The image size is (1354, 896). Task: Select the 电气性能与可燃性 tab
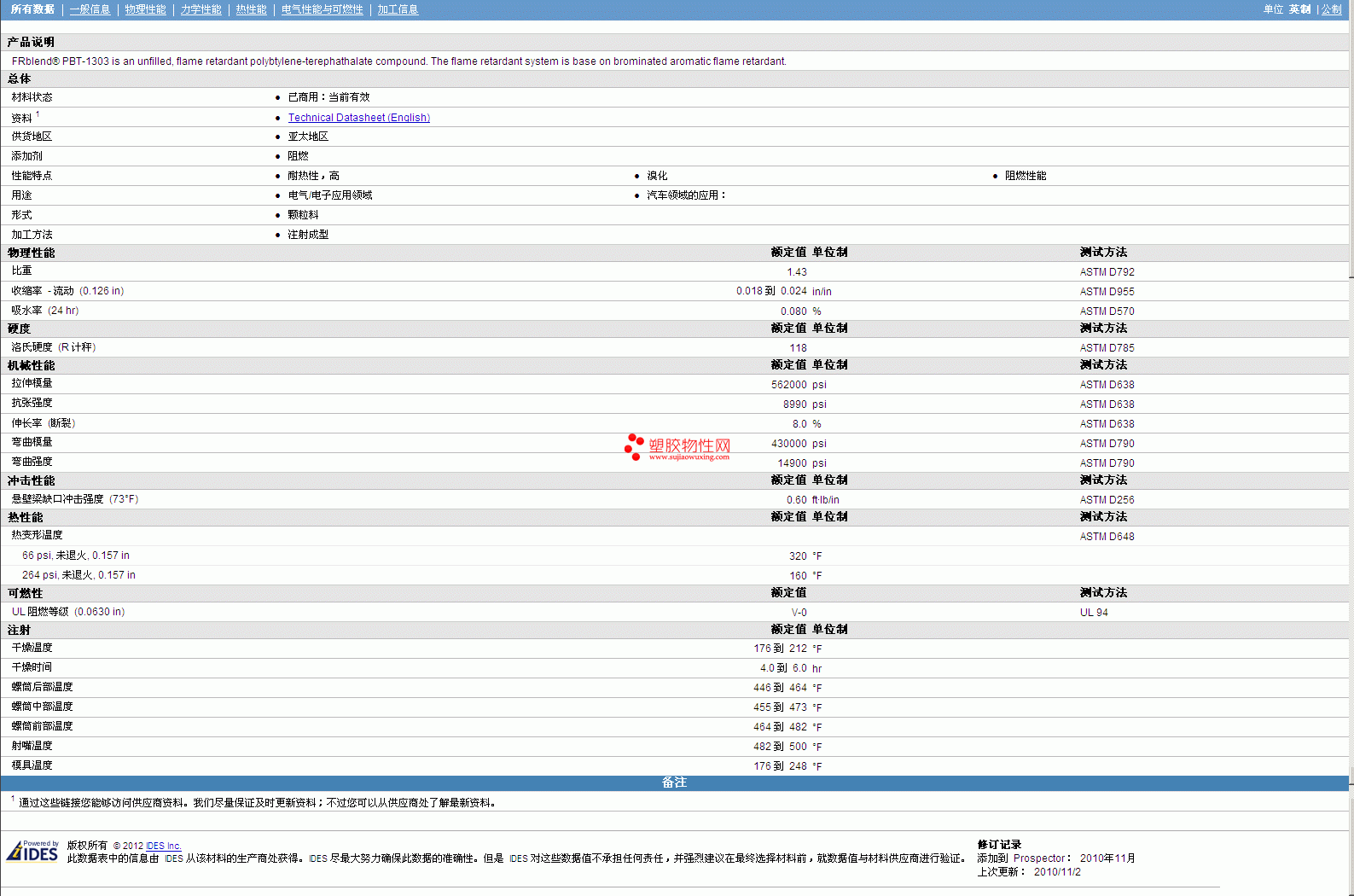[x=322, y=9]
